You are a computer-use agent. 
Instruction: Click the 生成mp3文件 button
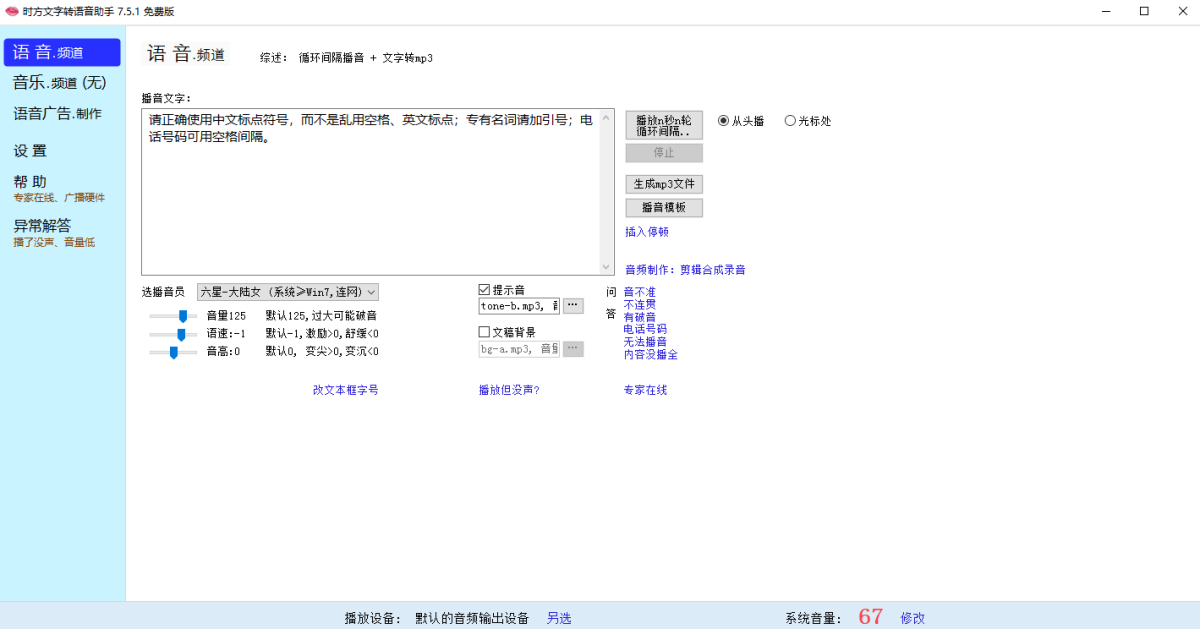click(x=663, y=184)
